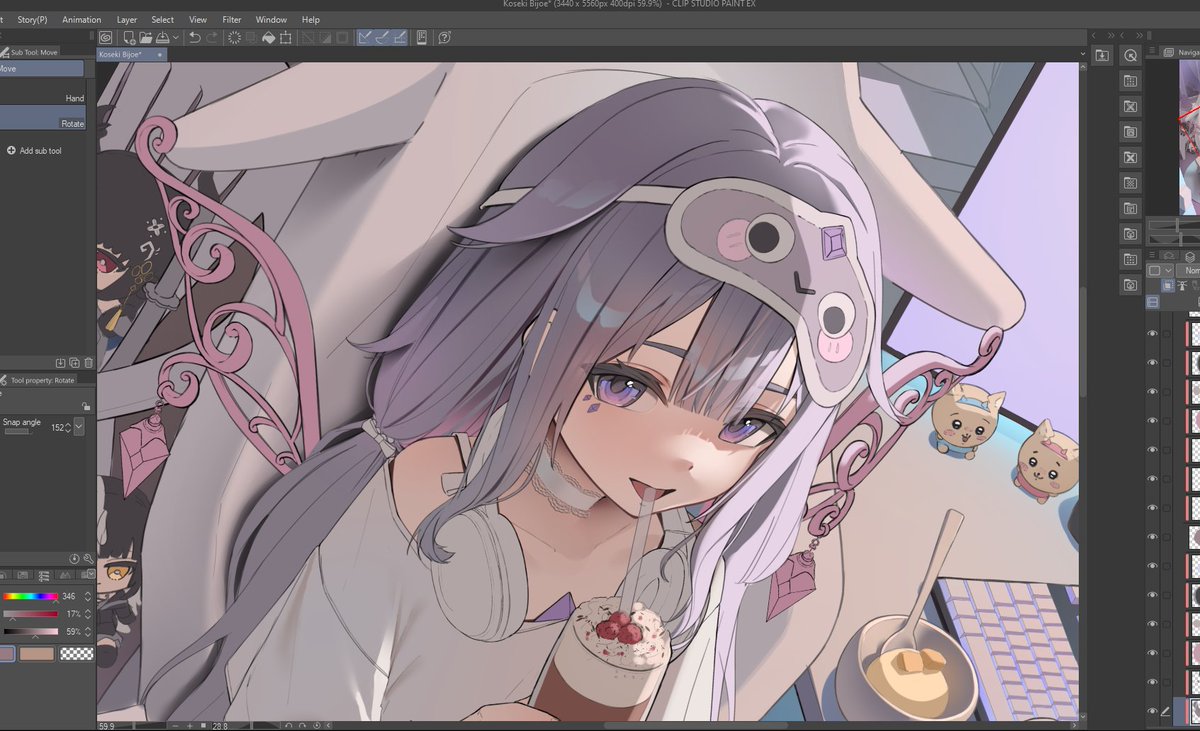
Task: Click the canvas zoom value 59.9
Action: click(106, 725)
